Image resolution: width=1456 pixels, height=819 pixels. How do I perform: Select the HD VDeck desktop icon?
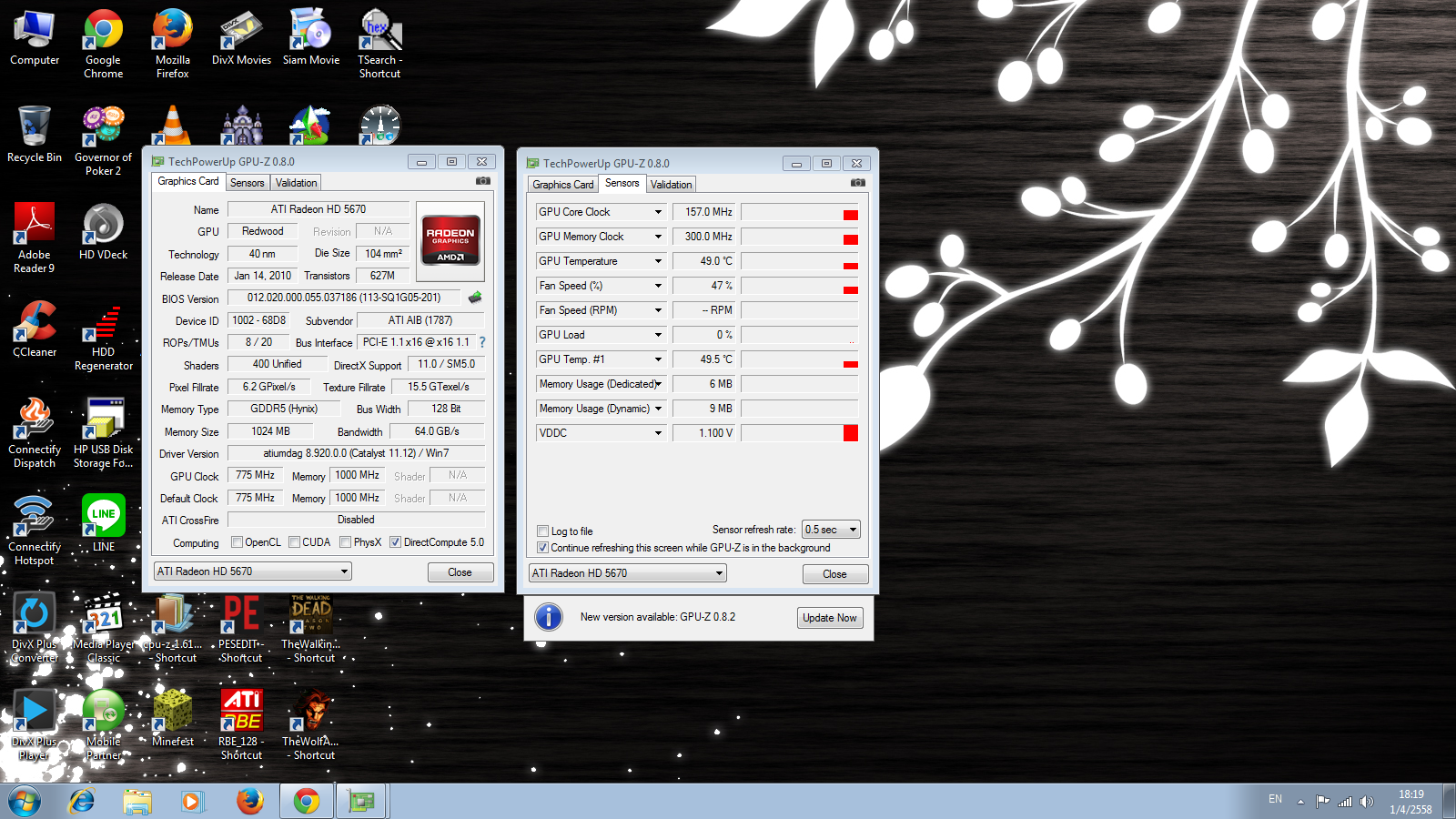point(104,232)
